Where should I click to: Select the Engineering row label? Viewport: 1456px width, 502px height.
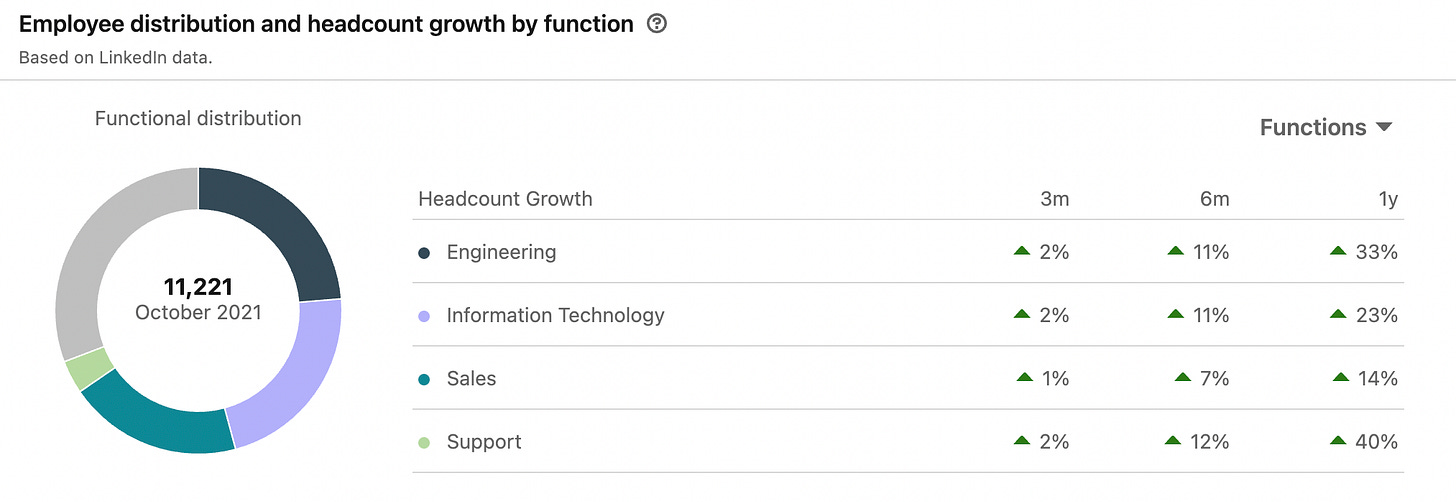point(501,252)
